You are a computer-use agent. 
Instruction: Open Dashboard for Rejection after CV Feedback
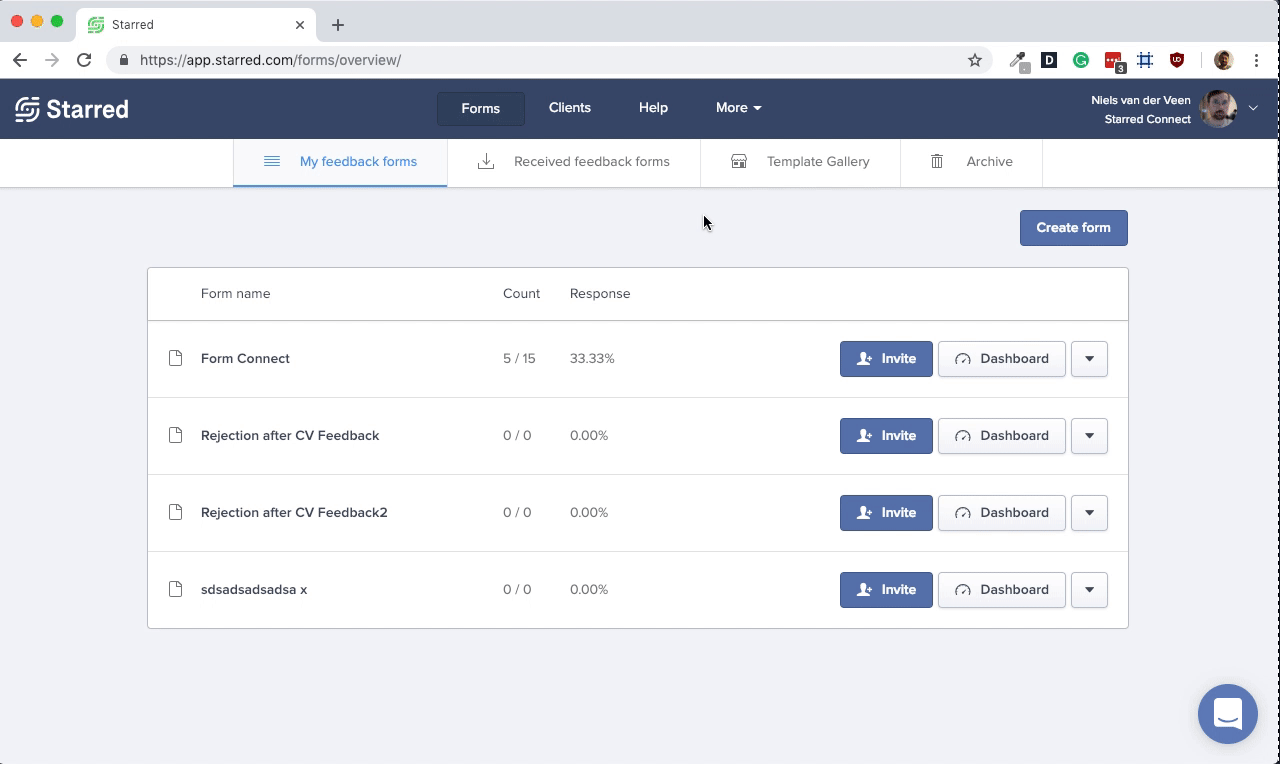(x=1002, y=436)
